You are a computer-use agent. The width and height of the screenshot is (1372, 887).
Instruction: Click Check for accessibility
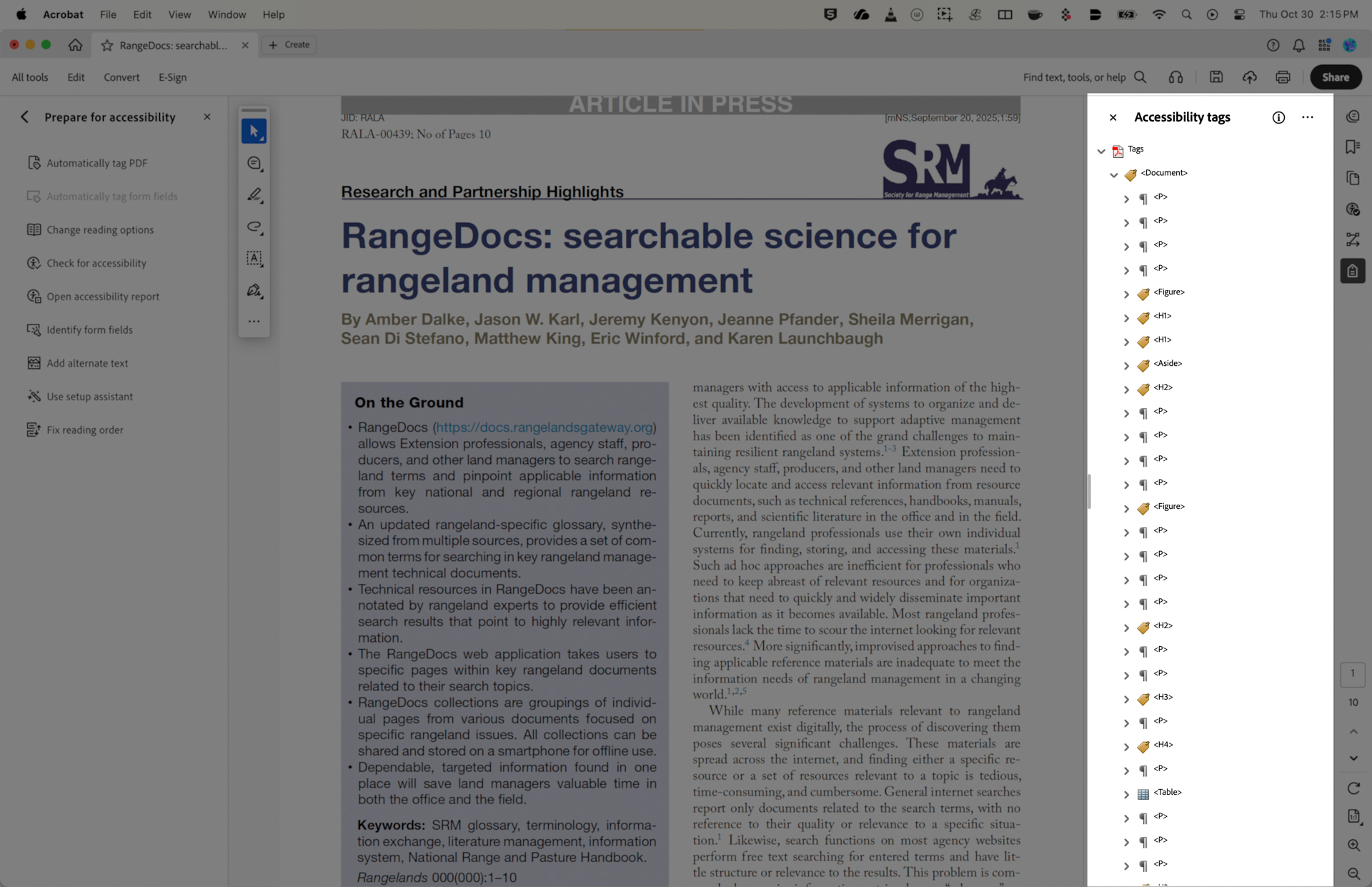(x=96, y=262)
